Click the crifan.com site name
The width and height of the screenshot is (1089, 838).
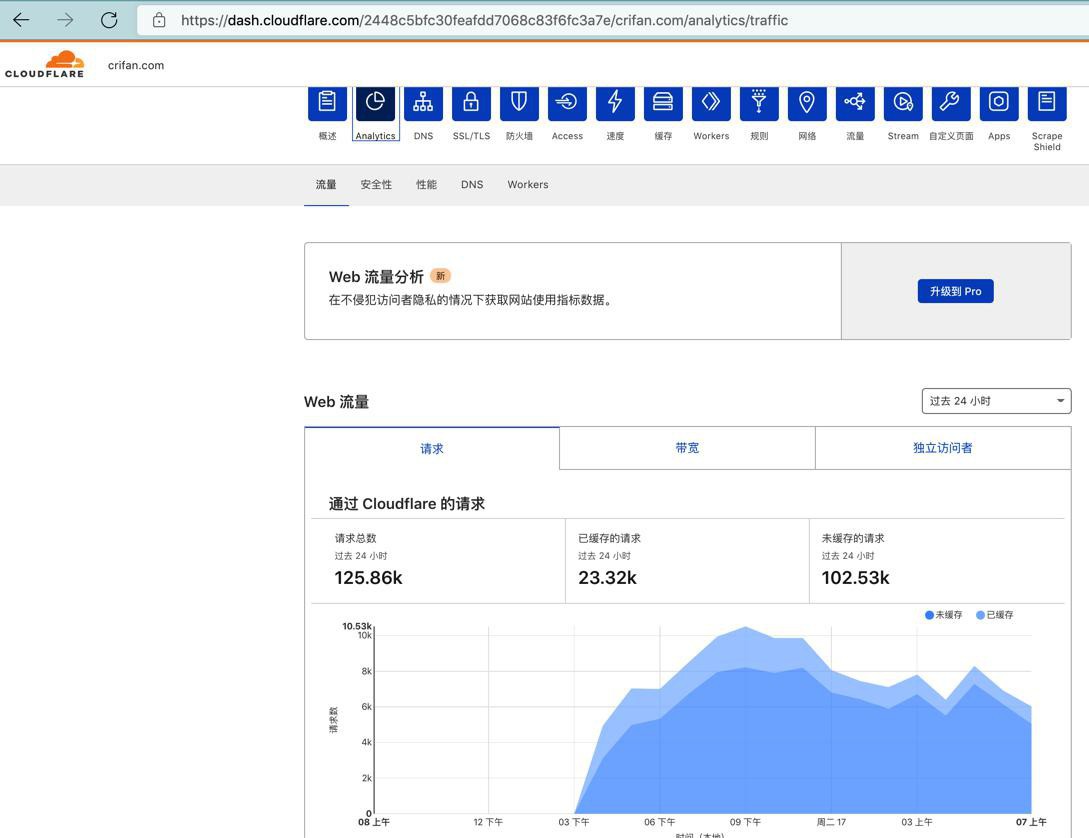tap(136, 65)
